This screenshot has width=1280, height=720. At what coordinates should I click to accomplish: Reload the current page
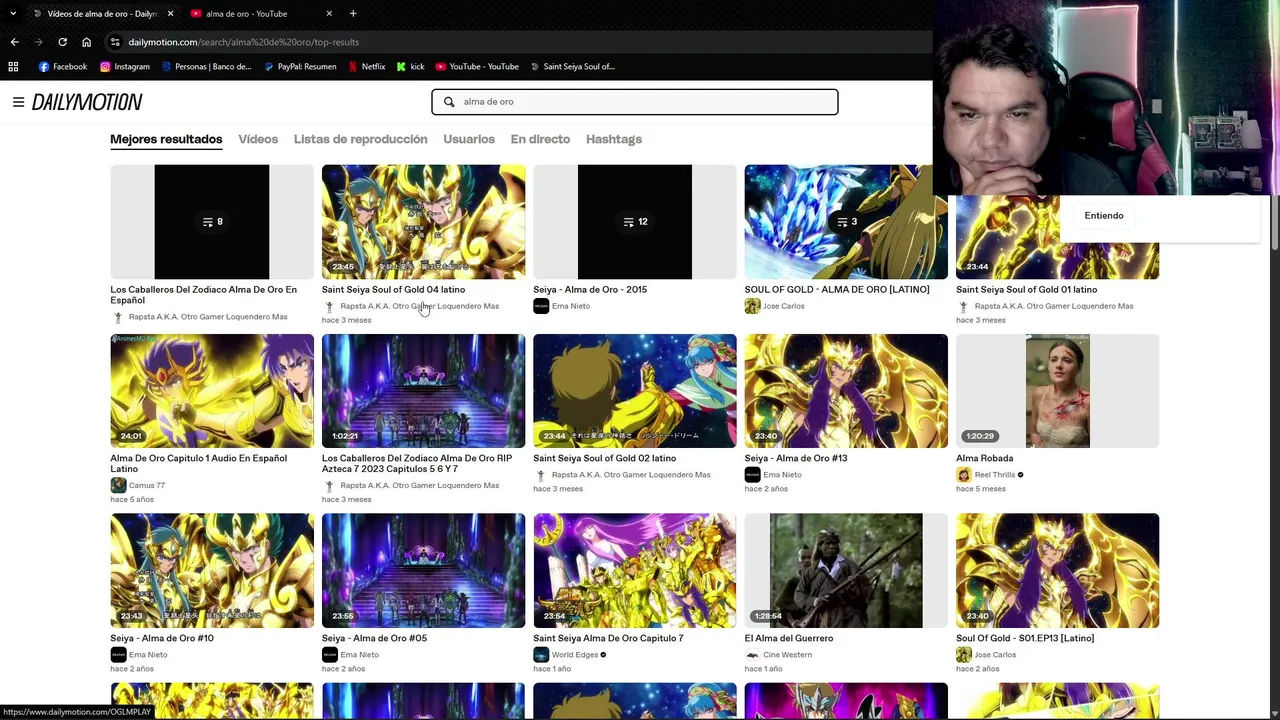tap(62, 42)
